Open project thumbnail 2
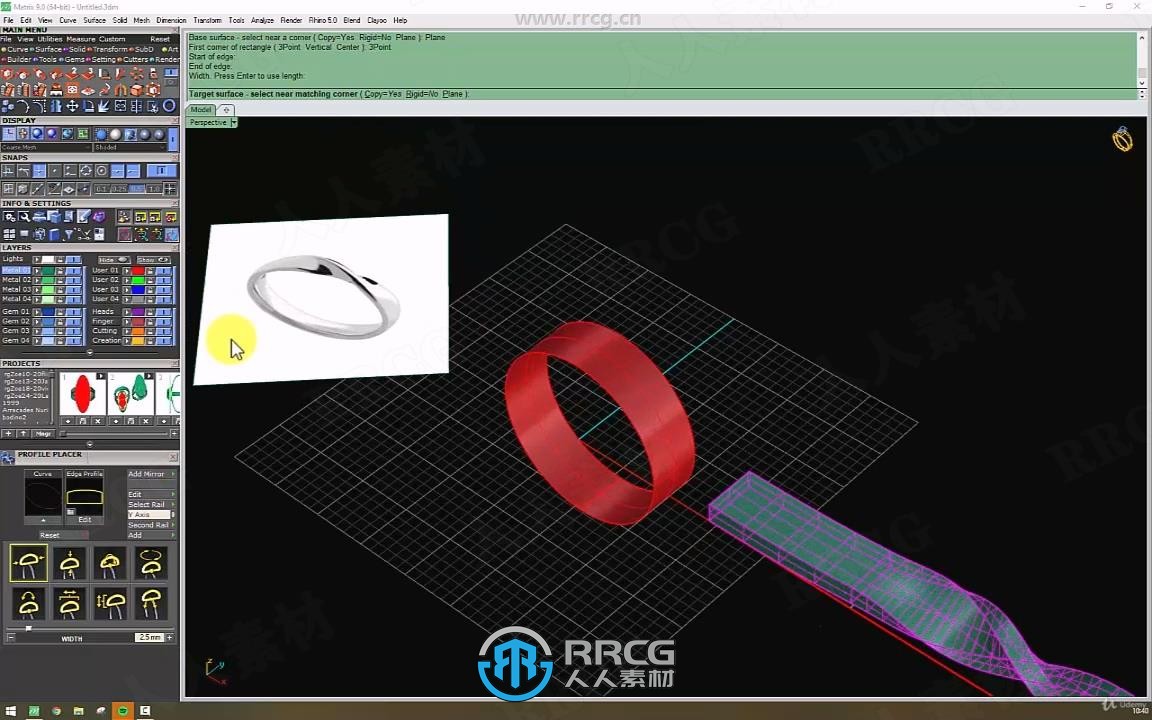This screenshot has height=720, width=1152. tap(131, 393)
